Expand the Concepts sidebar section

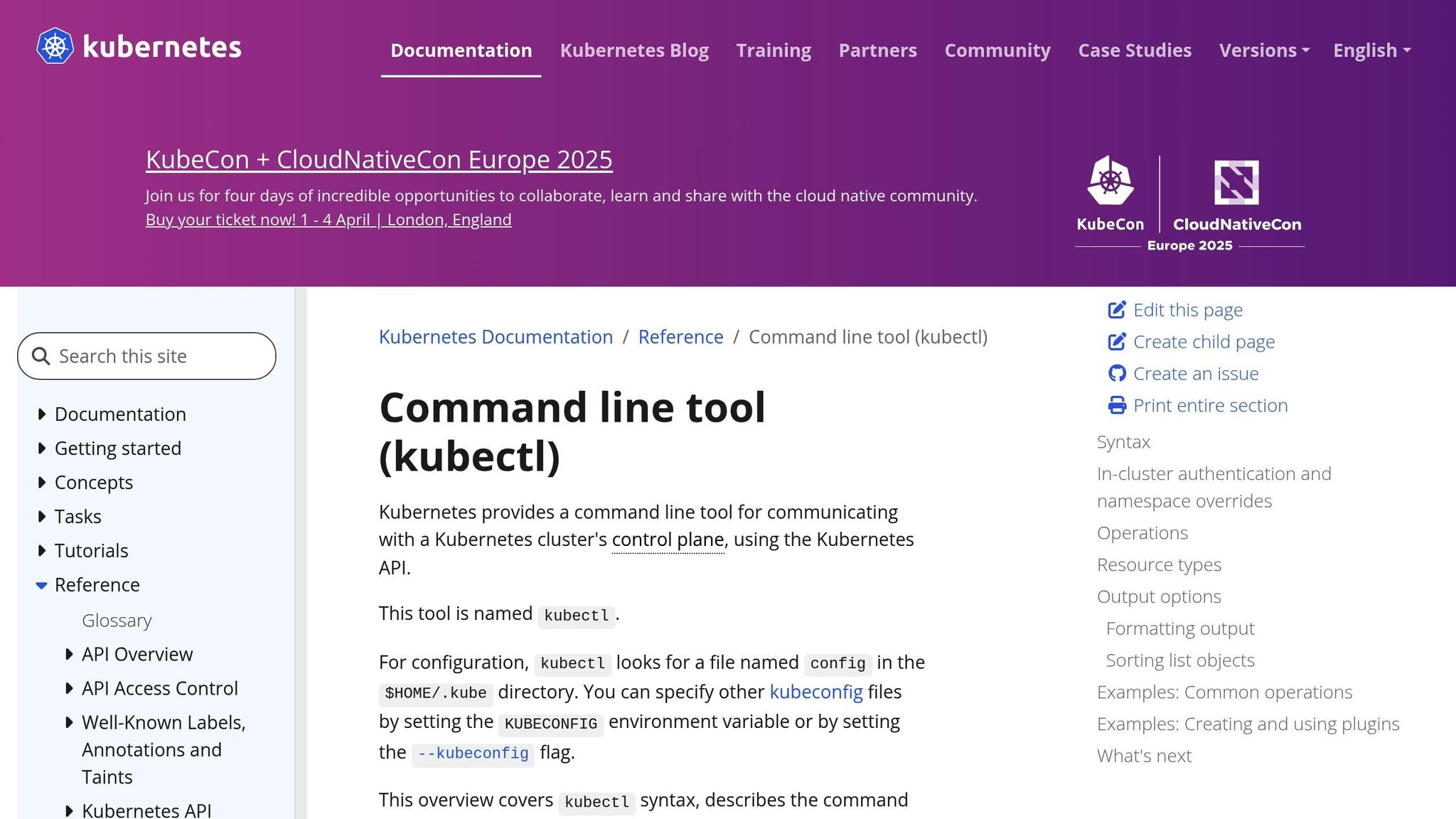coord(41,482)
